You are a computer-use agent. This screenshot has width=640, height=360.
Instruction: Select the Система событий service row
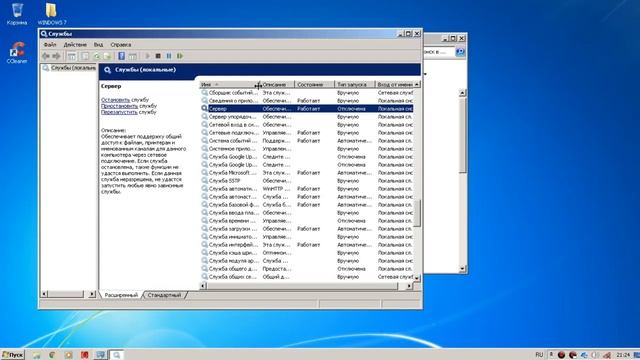coord(307,140)
